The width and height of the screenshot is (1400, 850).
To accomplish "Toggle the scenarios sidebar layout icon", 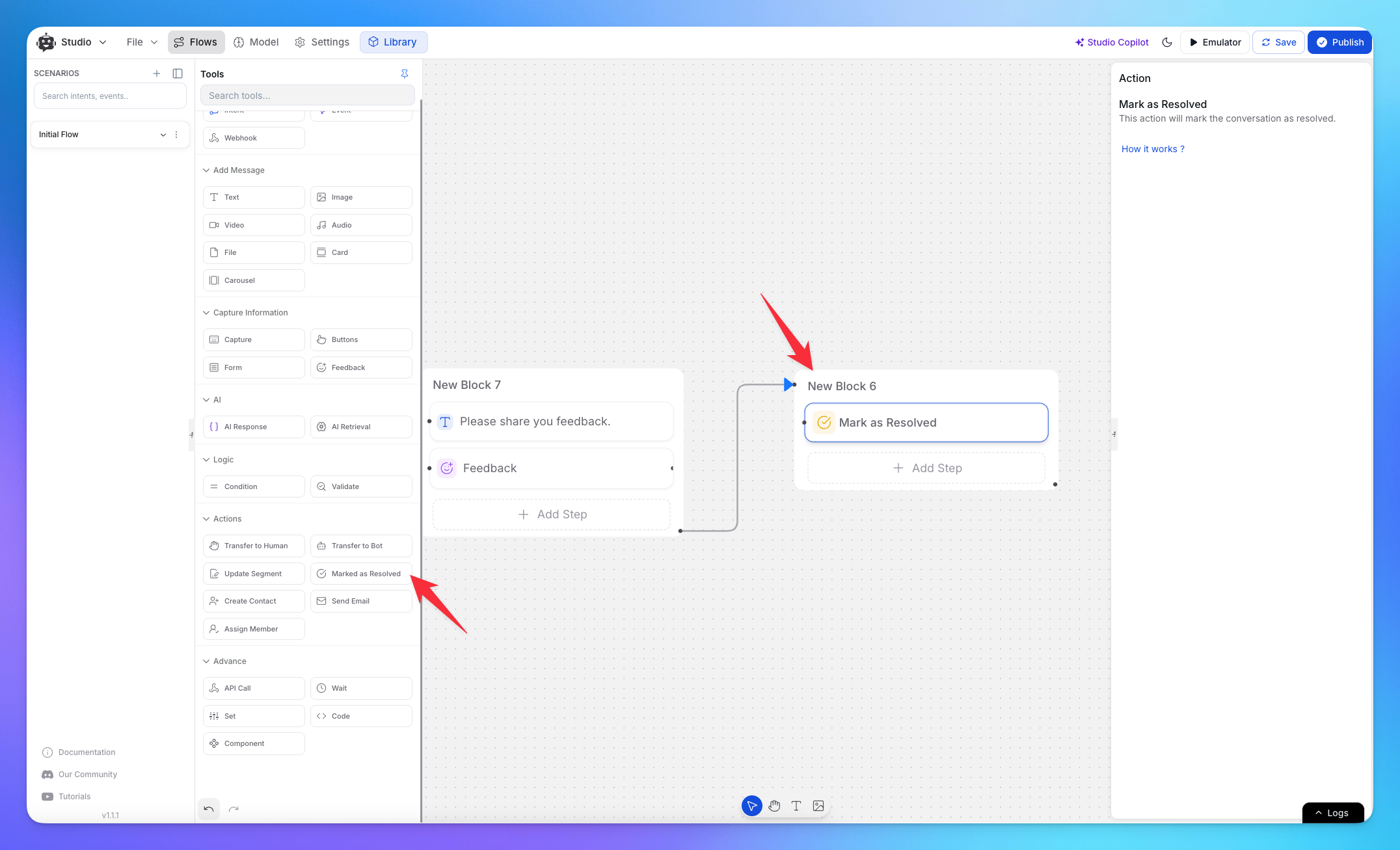I will [178, 73].
